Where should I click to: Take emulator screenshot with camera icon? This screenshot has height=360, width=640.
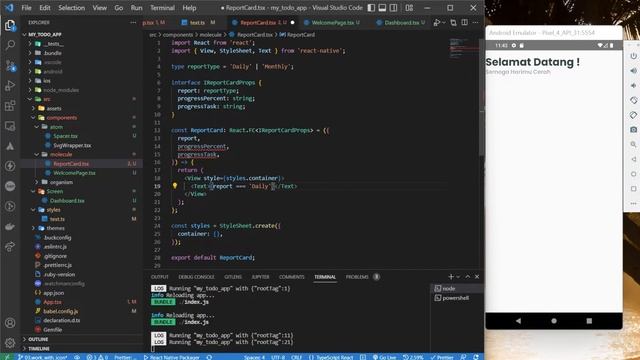[633, 129]
